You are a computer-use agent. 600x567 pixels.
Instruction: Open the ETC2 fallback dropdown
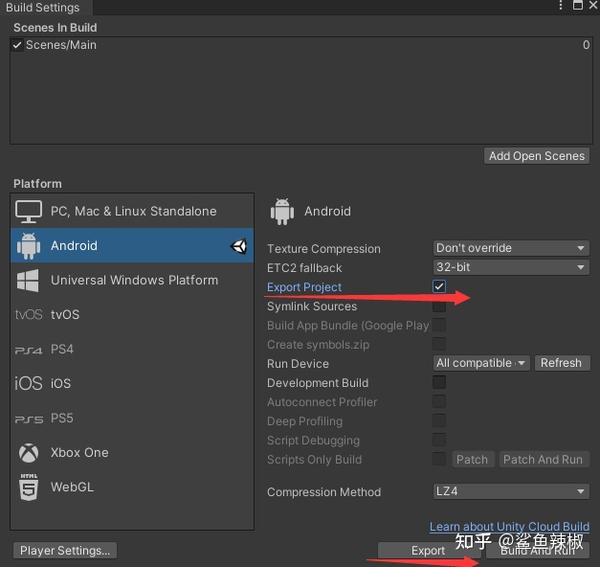pos(511,267)
